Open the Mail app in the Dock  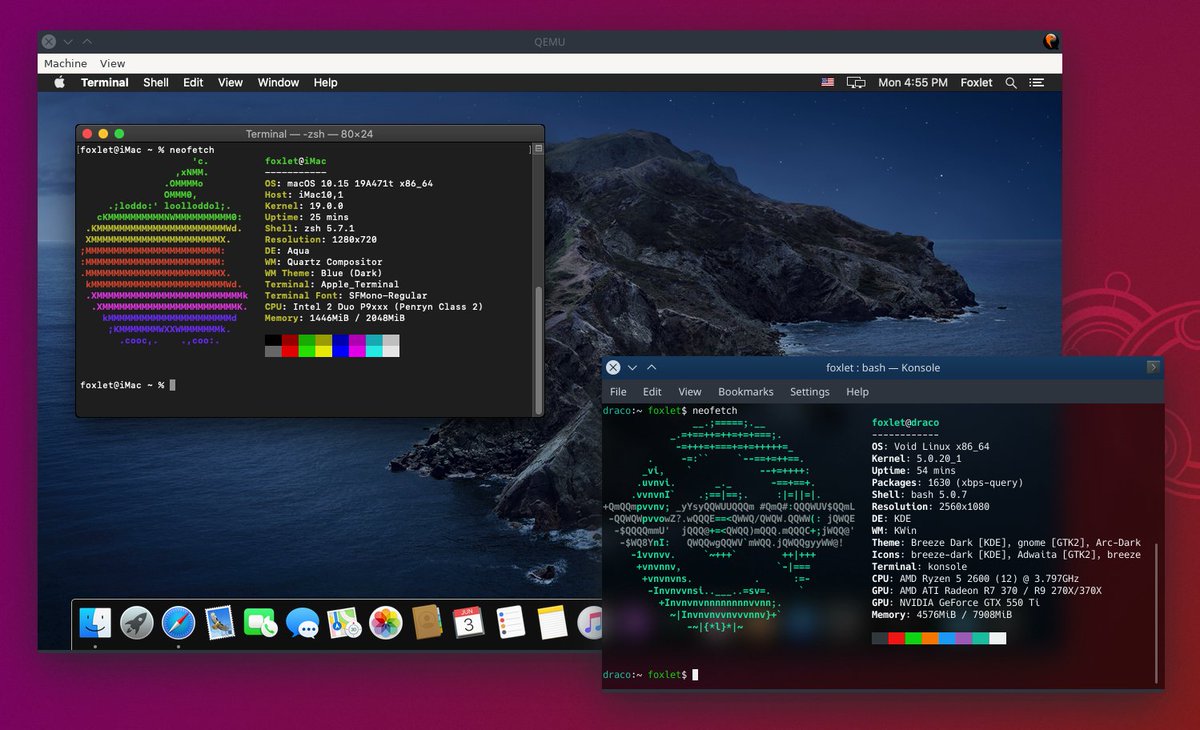coord(220,622)
